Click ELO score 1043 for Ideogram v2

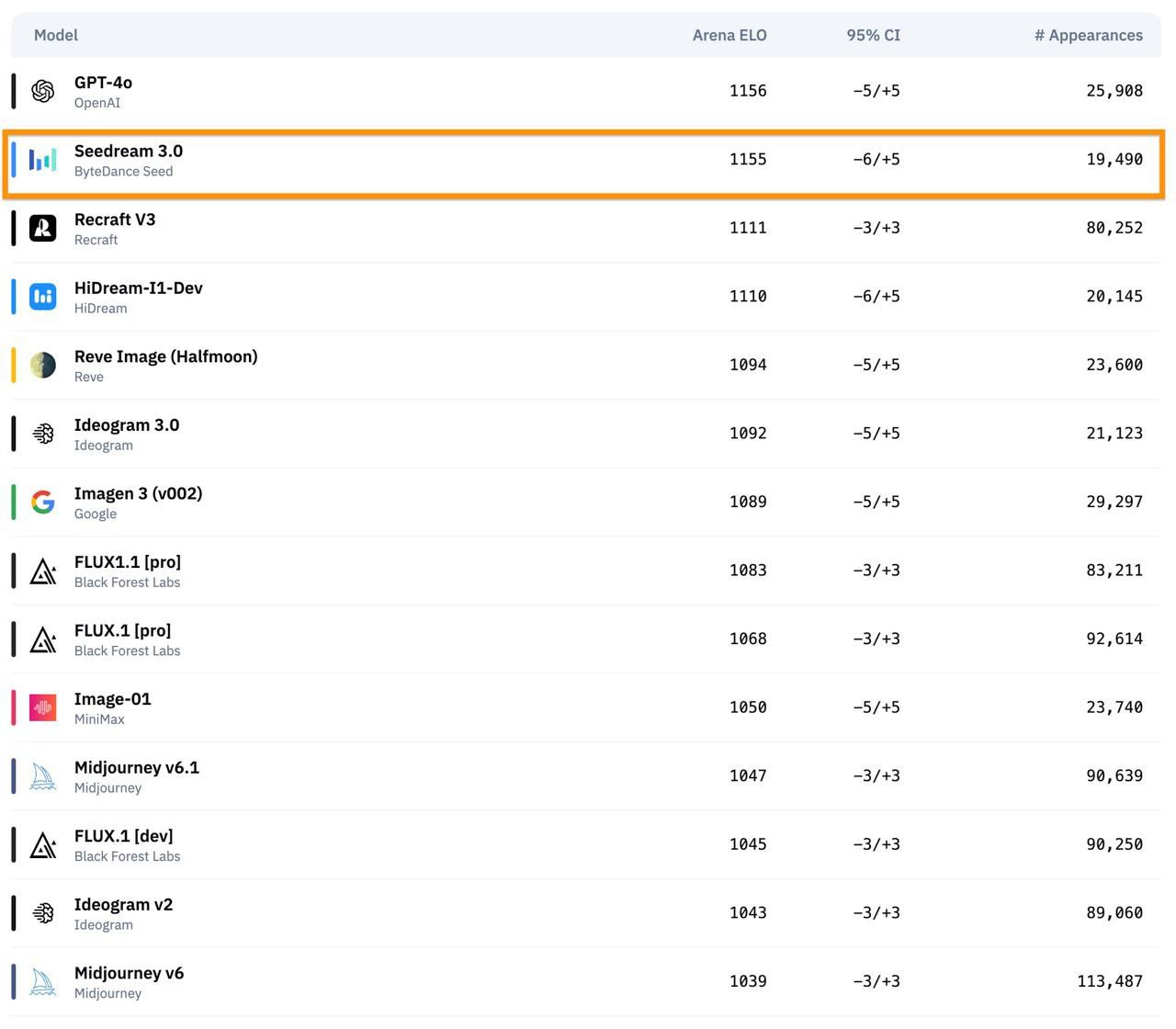(748, 913)
